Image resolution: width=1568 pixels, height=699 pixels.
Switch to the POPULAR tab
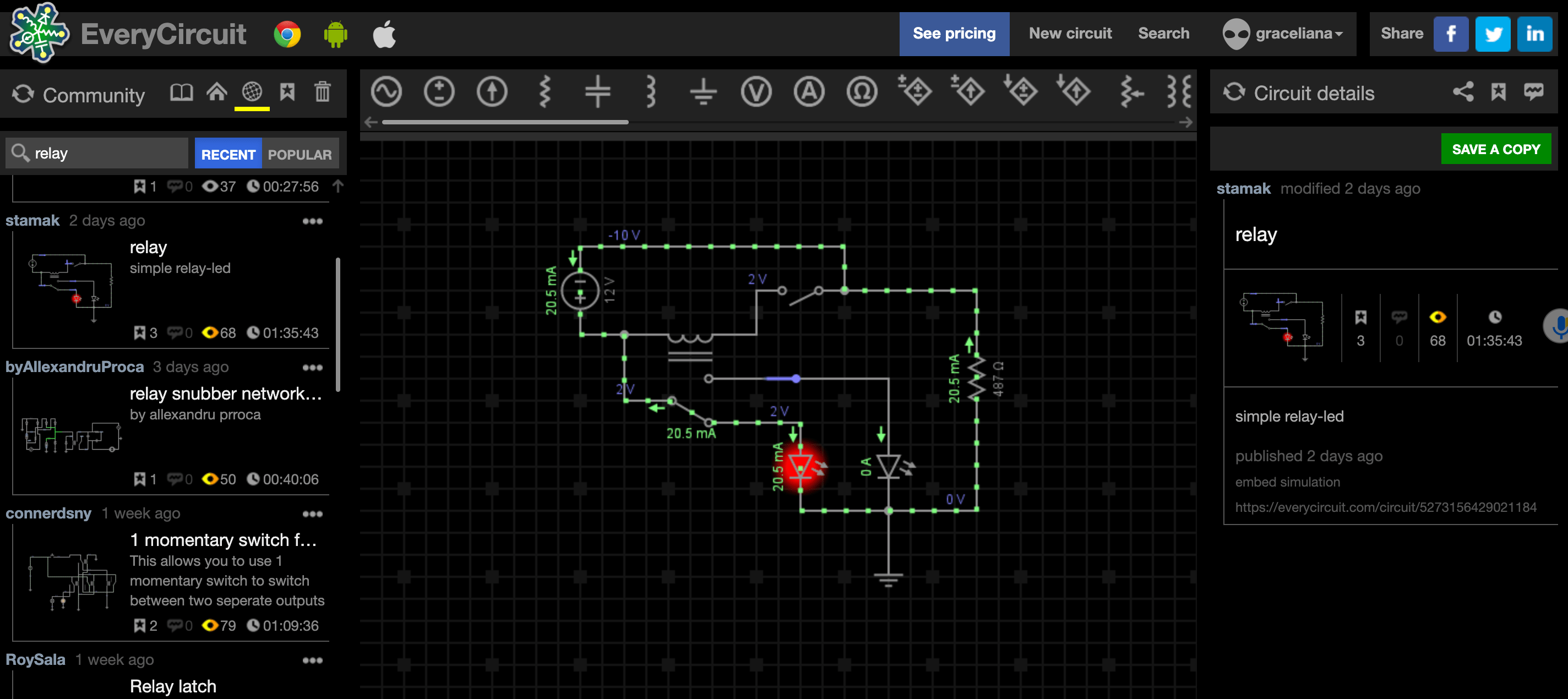click(300, 155)
